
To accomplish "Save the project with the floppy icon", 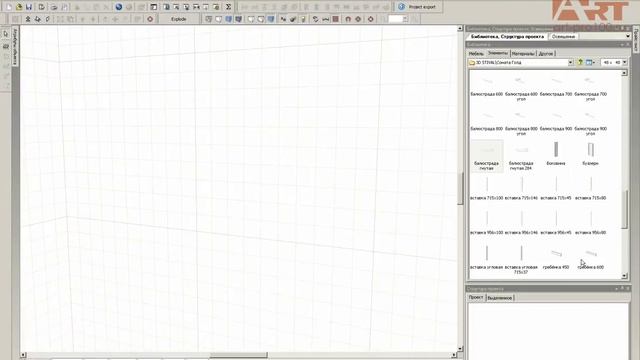I will coord(29,7).
